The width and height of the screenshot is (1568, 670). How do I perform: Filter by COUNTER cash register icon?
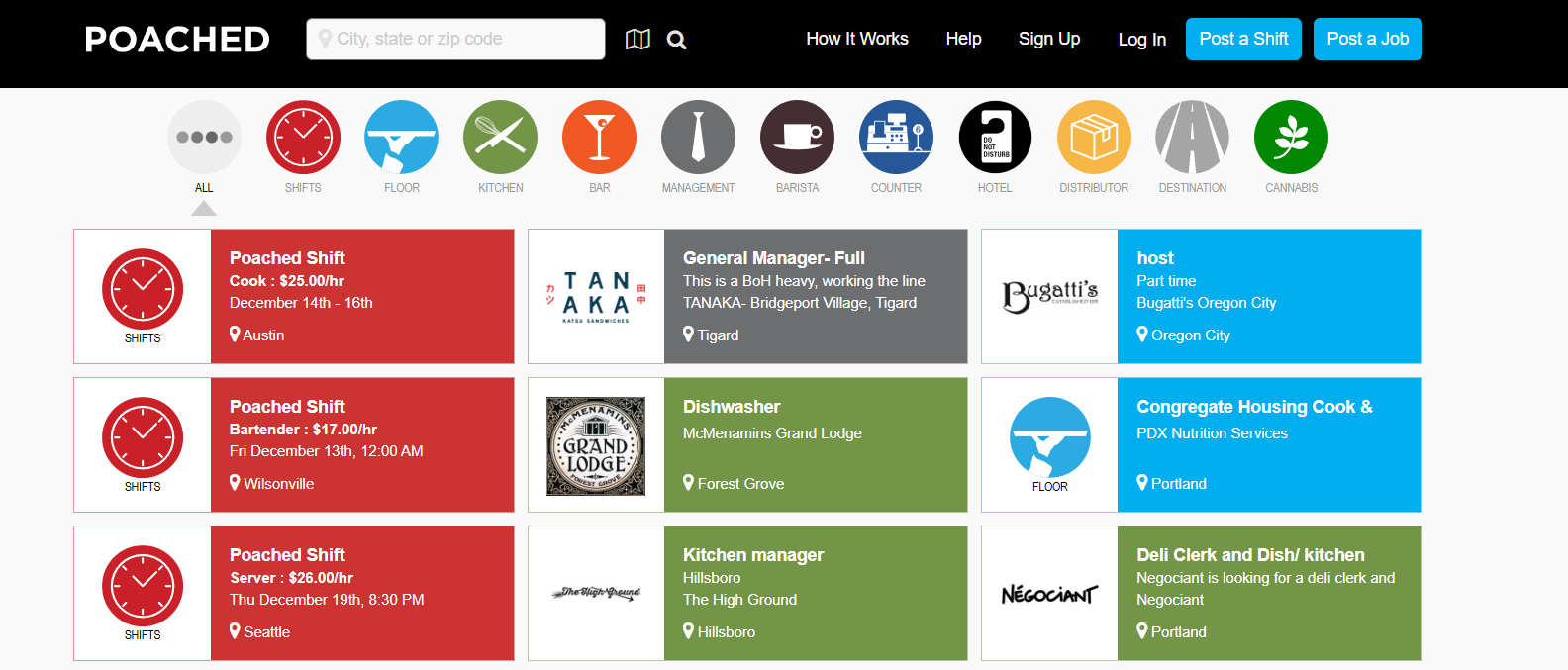(x=896, y=137)
